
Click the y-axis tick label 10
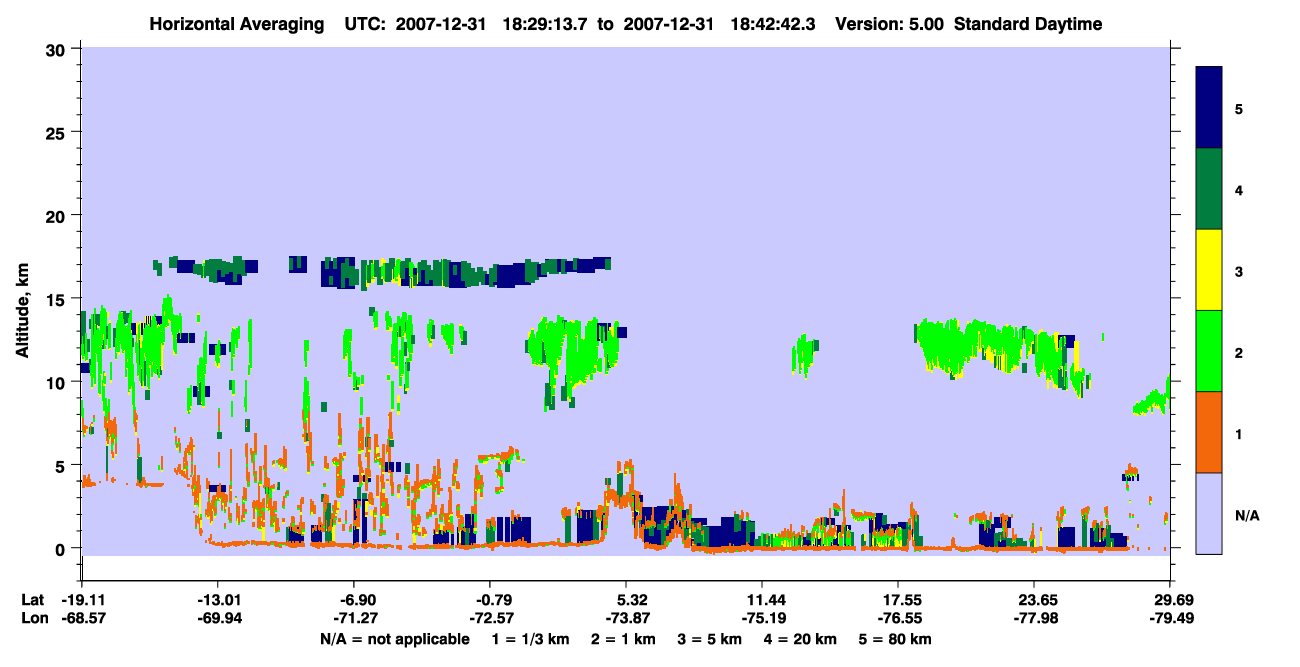coord(57,381)
